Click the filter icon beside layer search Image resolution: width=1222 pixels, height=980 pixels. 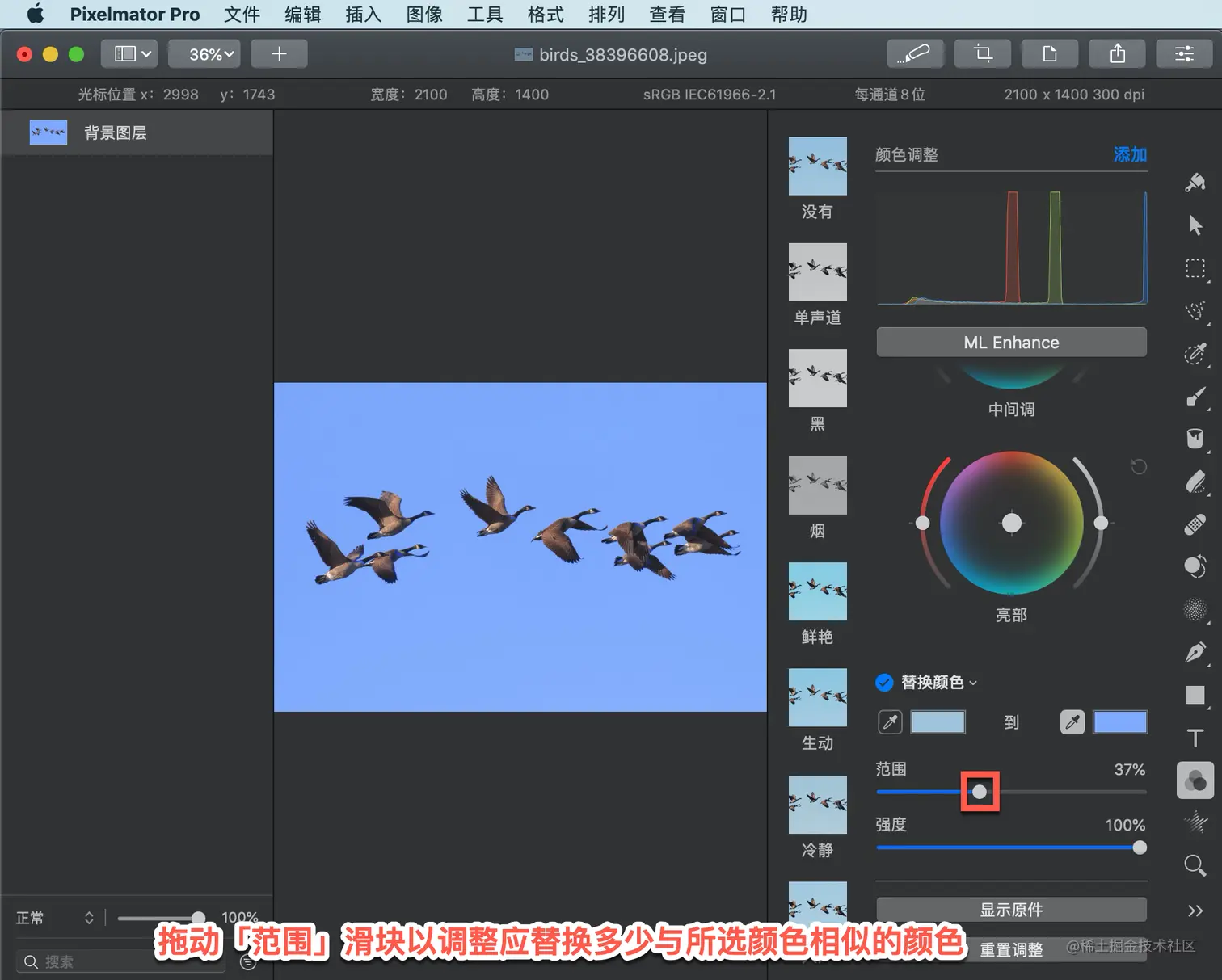coord(248,962)
